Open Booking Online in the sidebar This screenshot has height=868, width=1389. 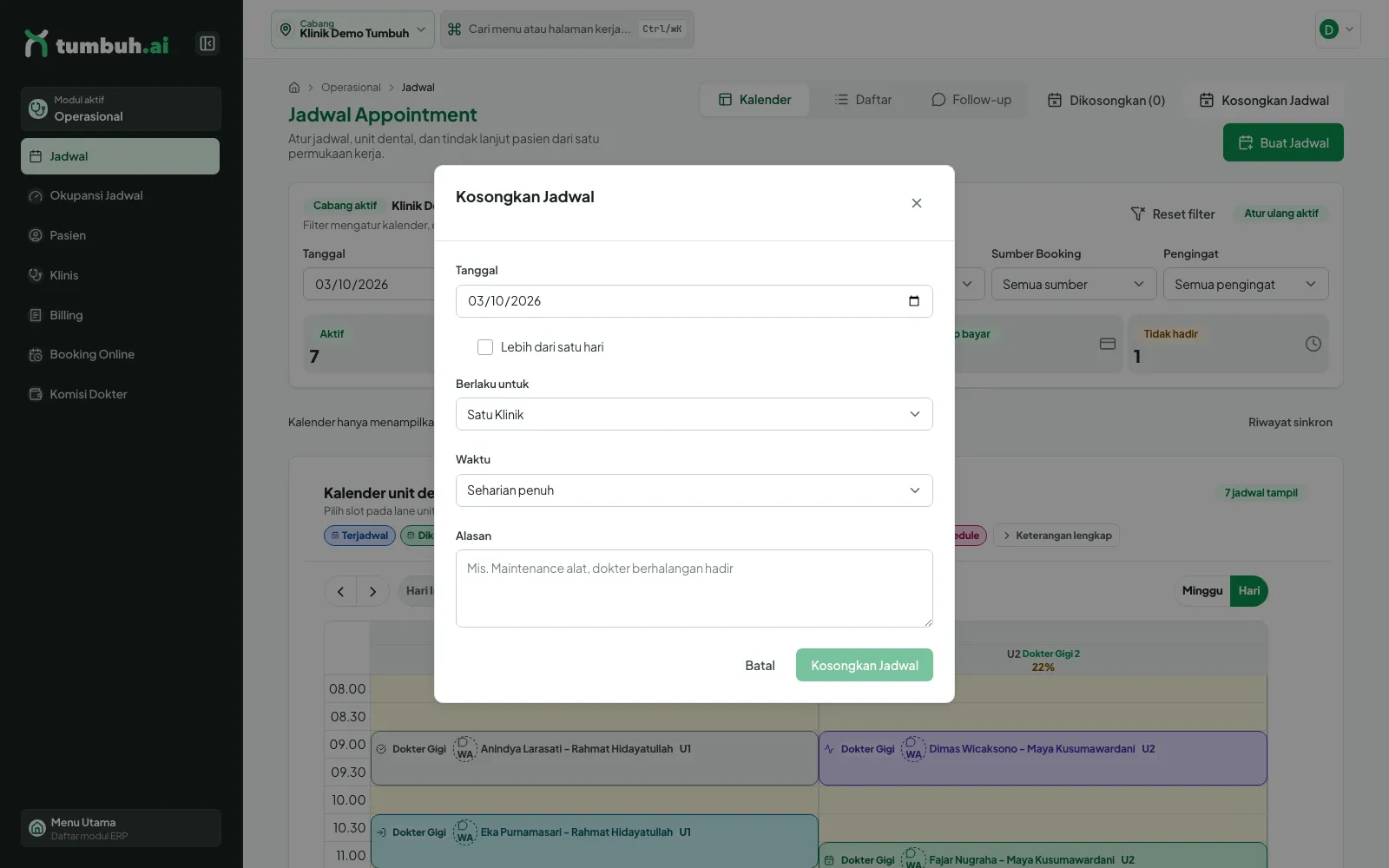tap(120, 354)
